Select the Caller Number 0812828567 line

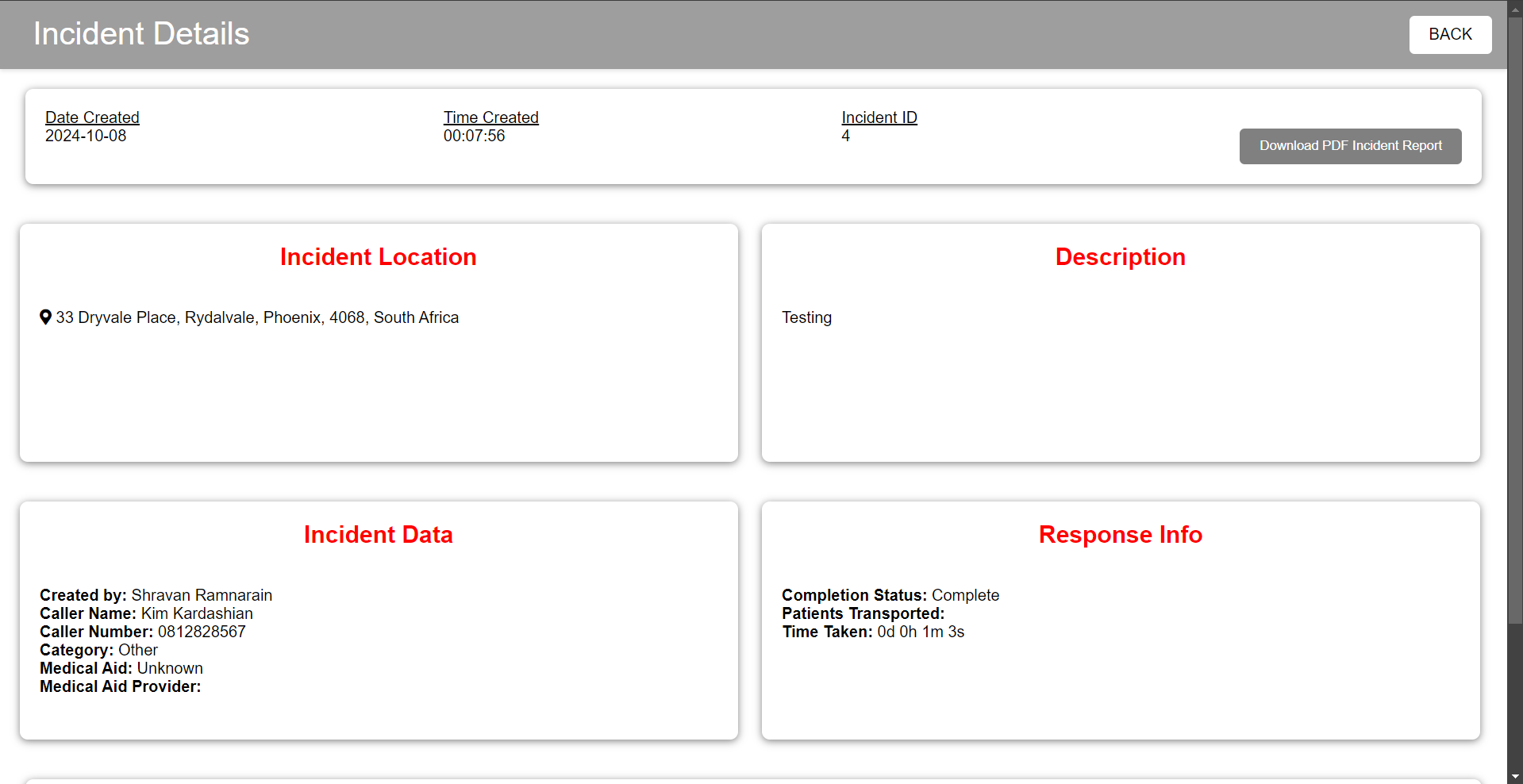[143, 632]
